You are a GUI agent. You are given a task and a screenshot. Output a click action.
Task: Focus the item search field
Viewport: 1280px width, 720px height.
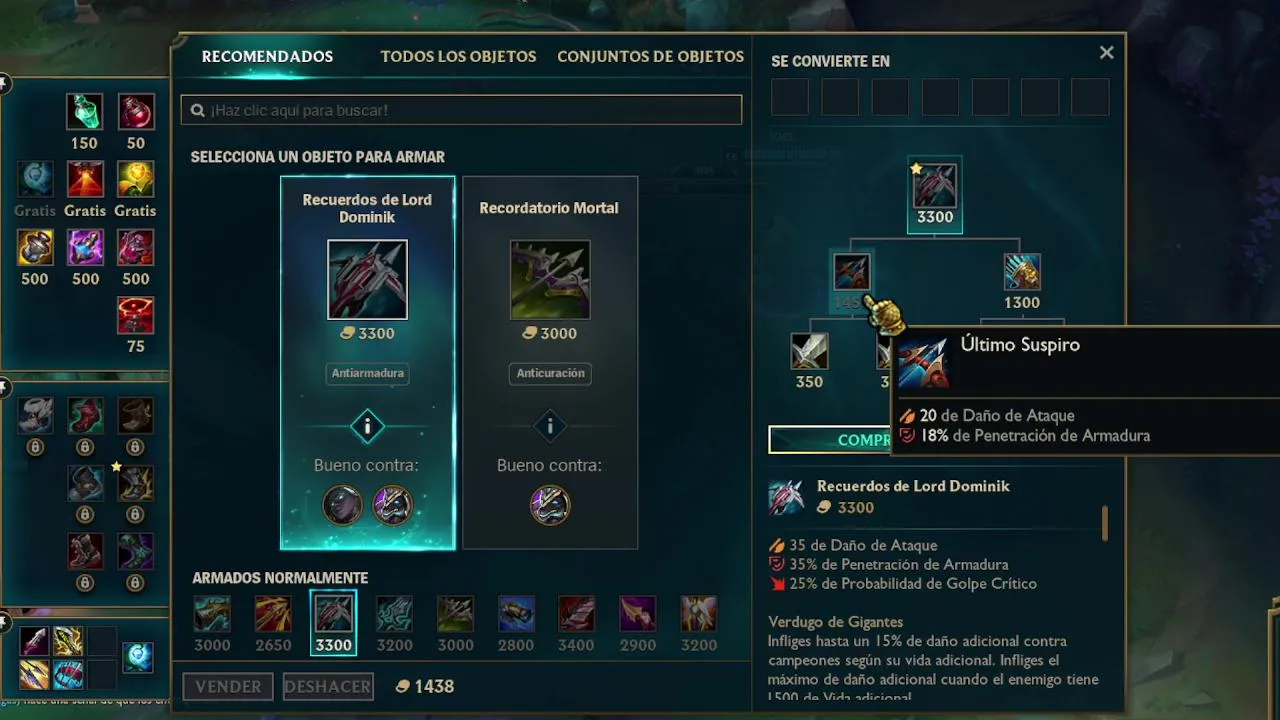pyautogui.click(x=462, y=110)
